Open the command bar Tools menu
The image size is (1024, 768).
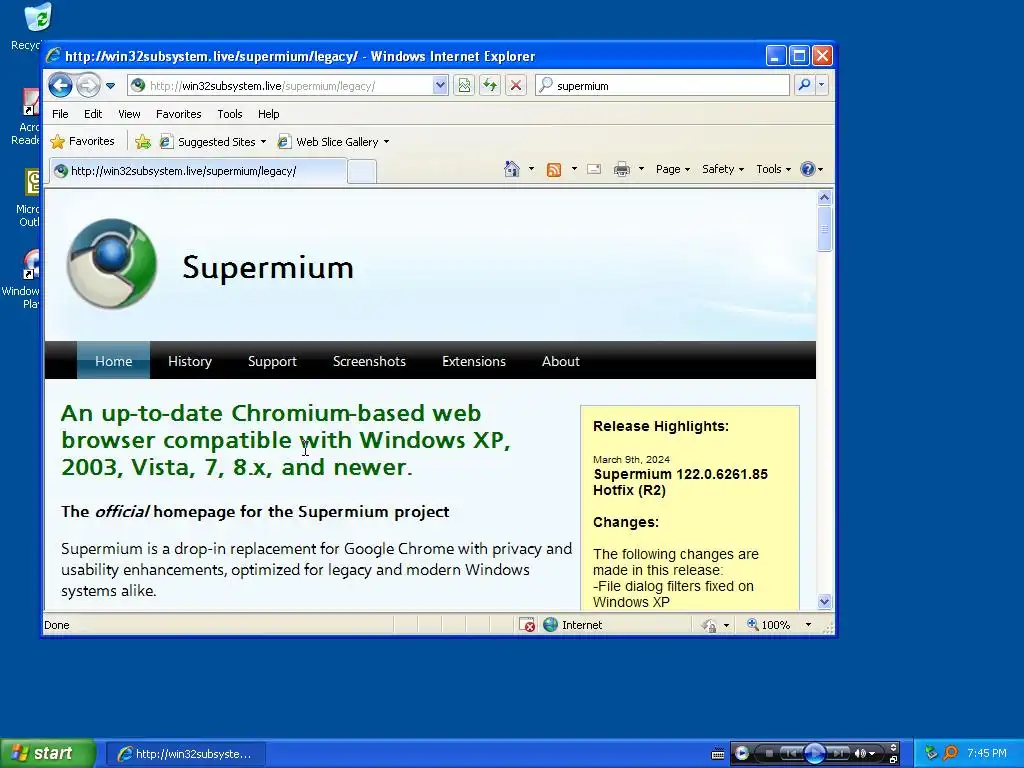tap(773, 169)
